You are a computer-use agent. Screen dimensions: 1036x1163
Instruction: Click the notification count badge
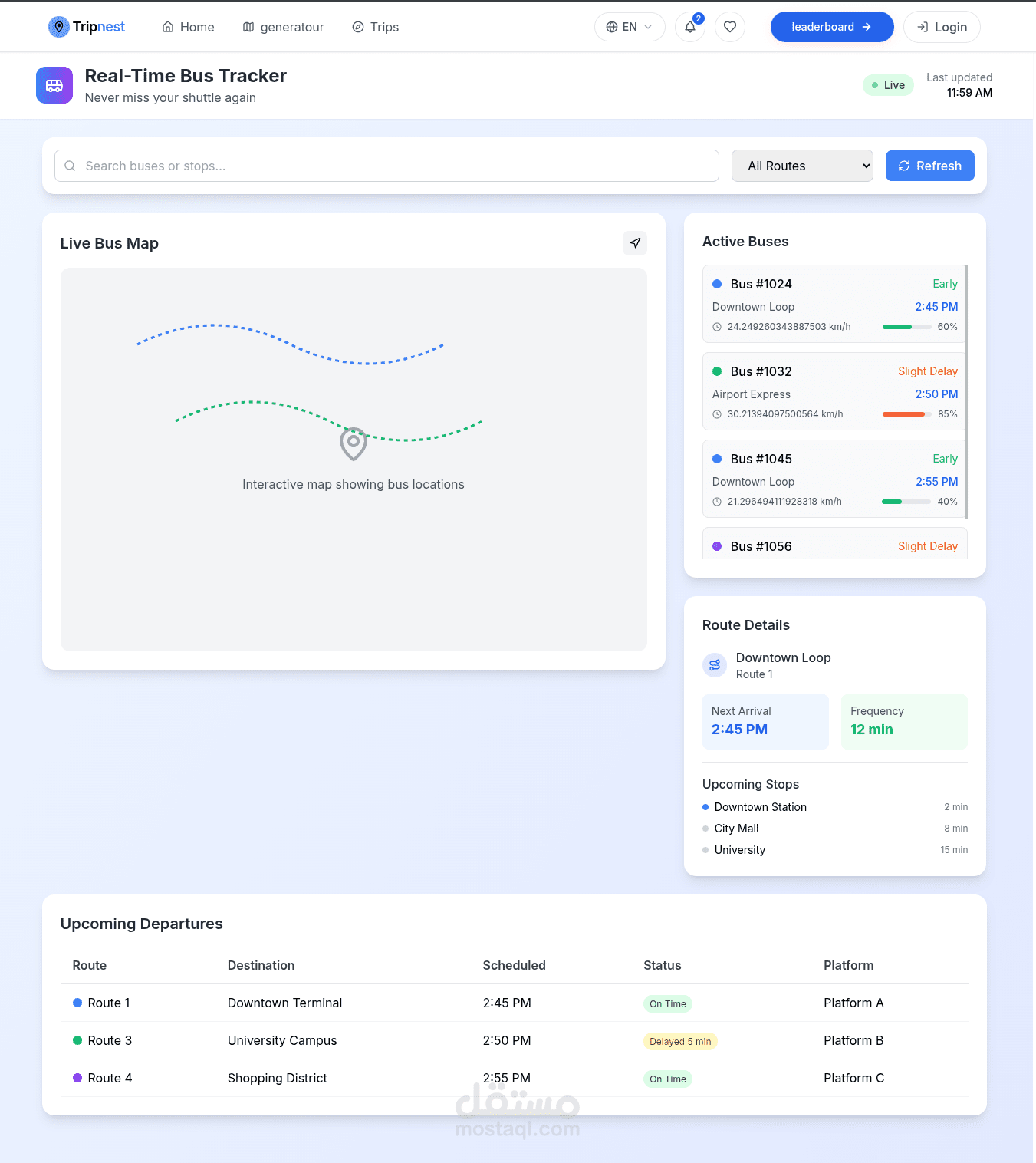[x=699, y=18]
